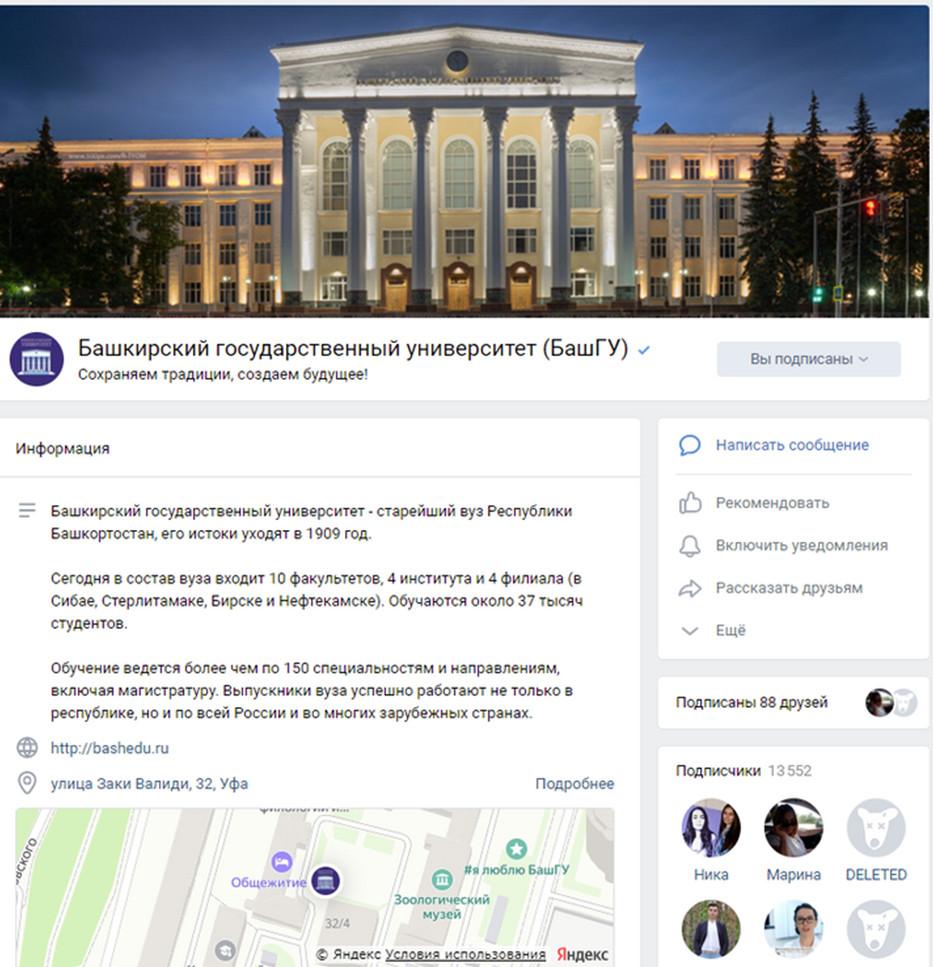
Task: Click the Общежитие marker on the map
Action: [282, 862]
